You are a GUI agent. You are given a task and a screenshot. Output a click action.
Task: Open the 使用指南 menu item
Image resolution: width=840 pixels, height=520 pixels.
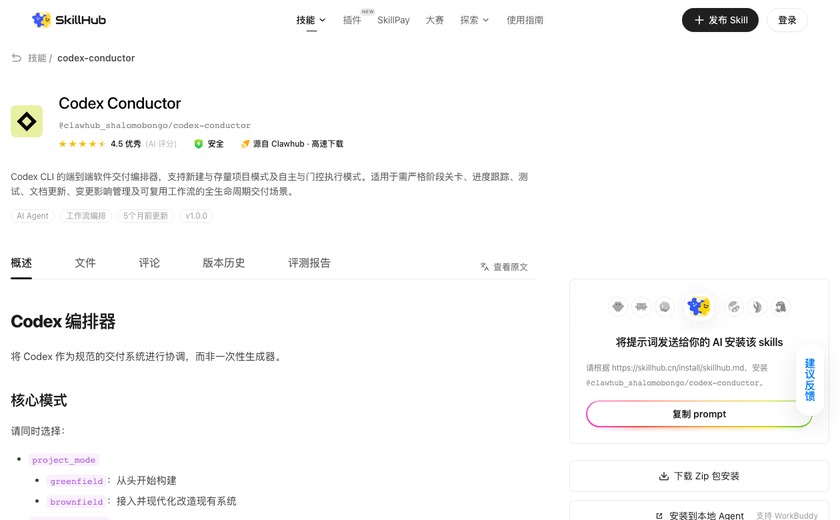point(525,20)
